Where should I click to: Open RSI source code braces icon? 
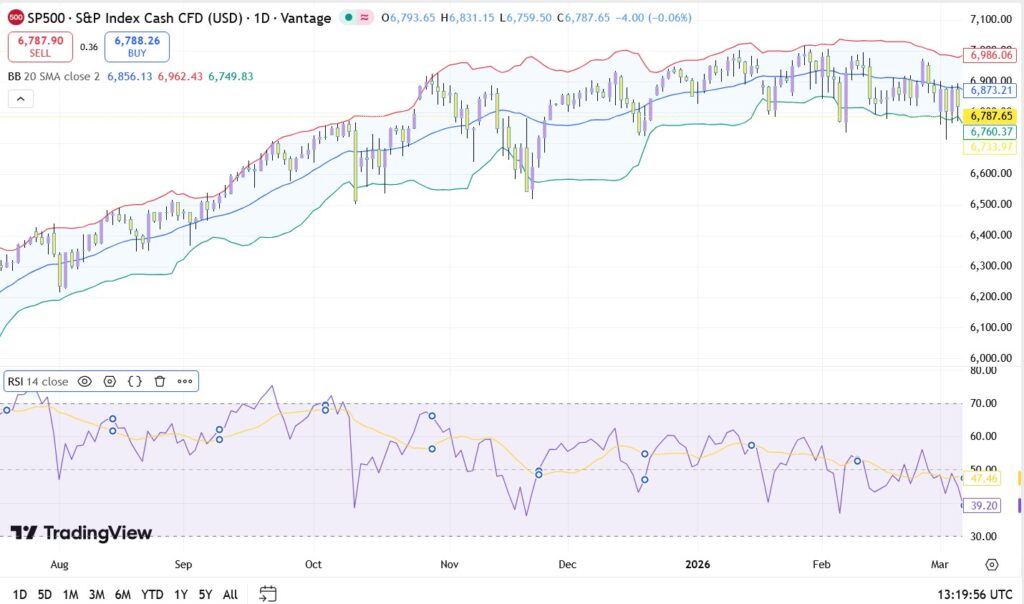[x=135, y=381]
